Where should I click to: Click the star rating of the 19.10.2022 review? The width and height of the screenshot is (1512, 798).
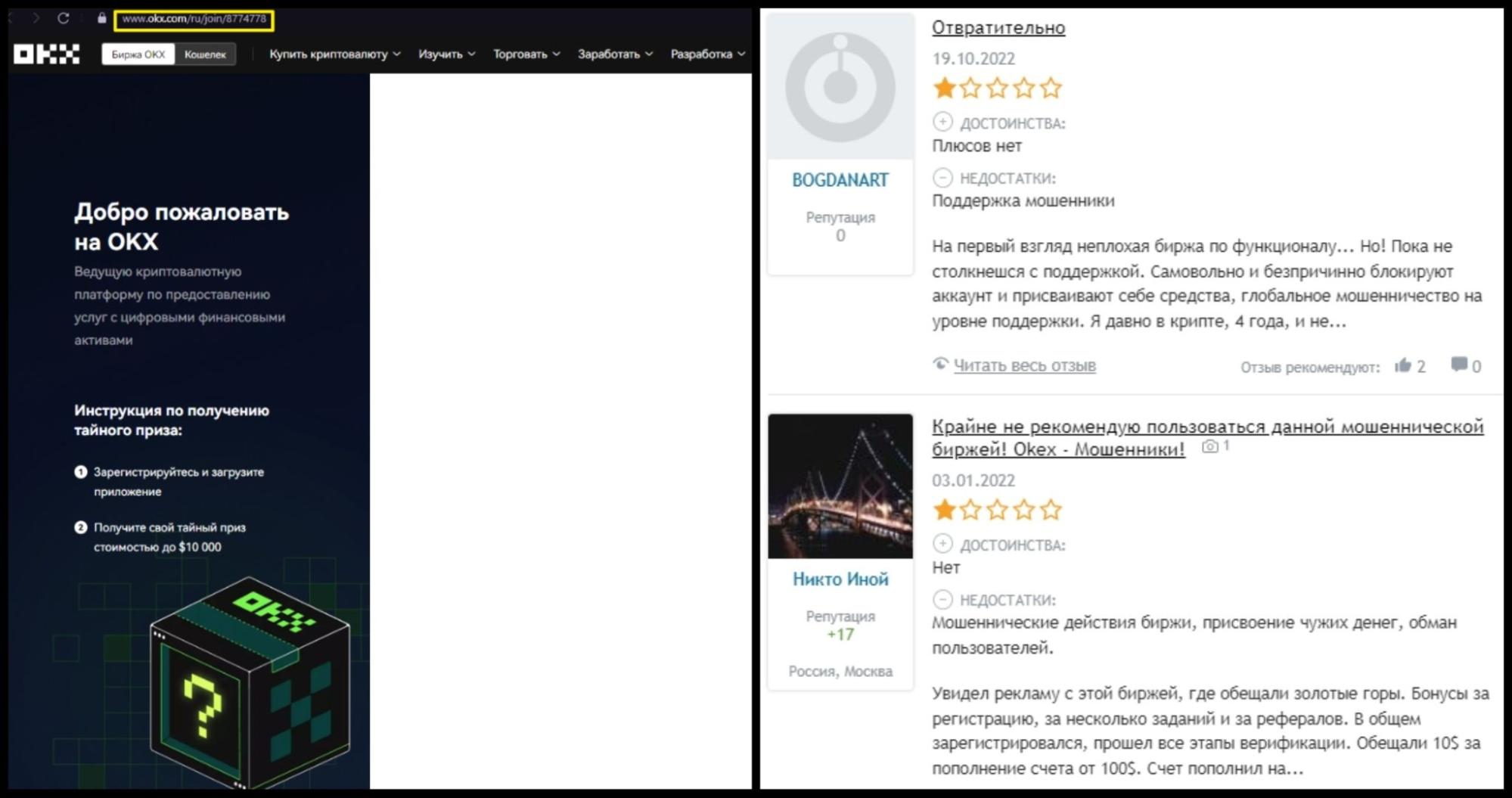coord(998,88)
